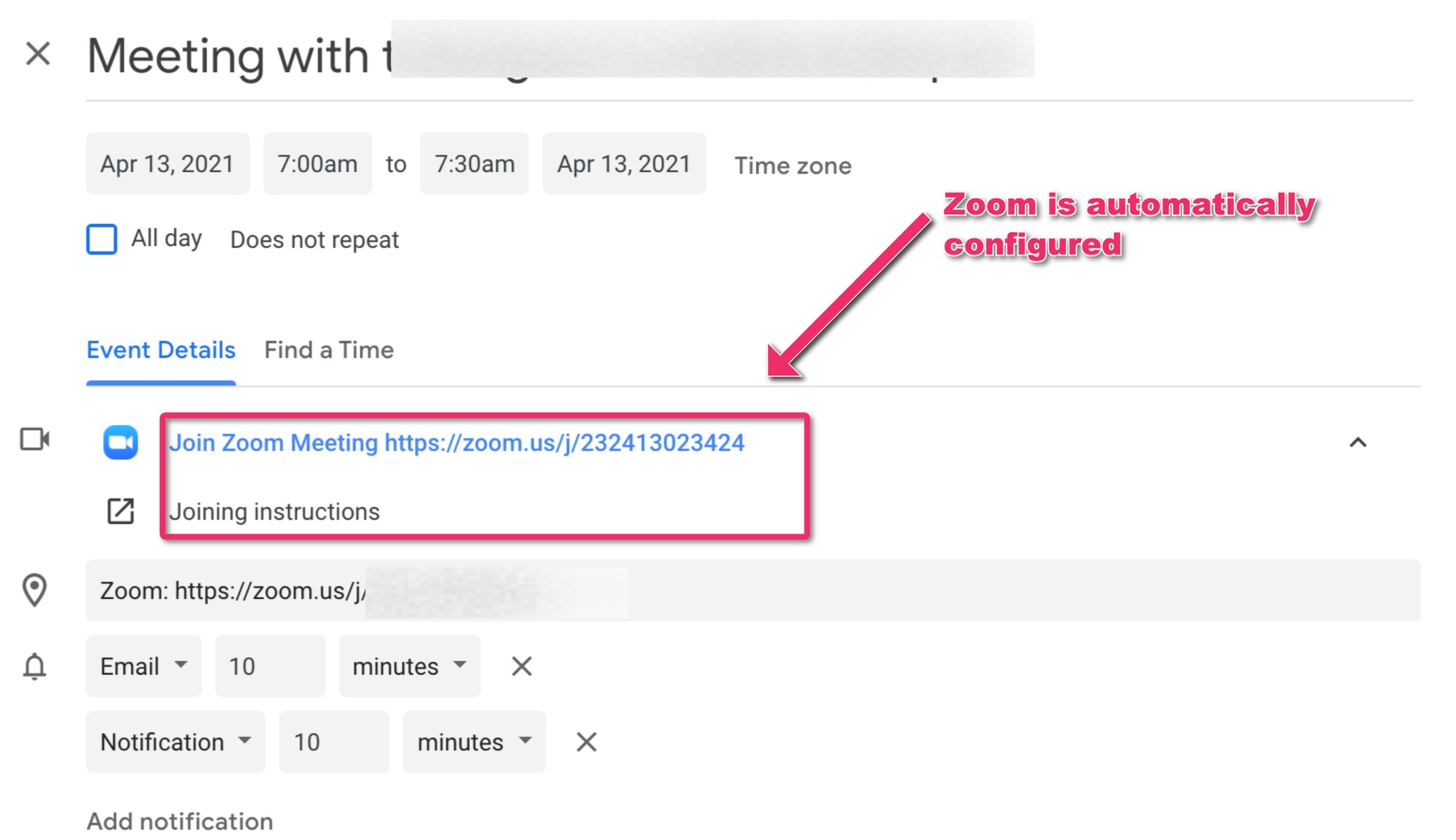Remove the Email reminder with X
This screenshot has width=1456, height=840.
pyautogui.click(x=522, y=666)
